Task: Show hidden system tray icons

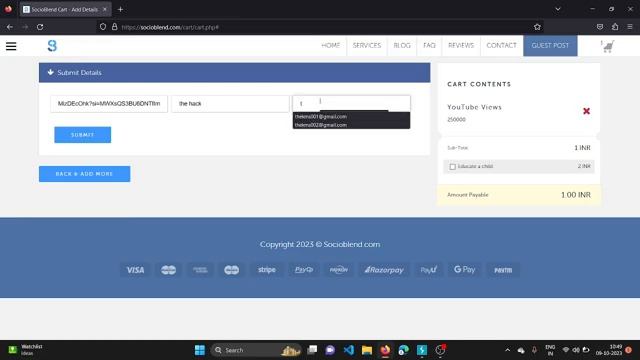Action: click(x=507, y=350)
